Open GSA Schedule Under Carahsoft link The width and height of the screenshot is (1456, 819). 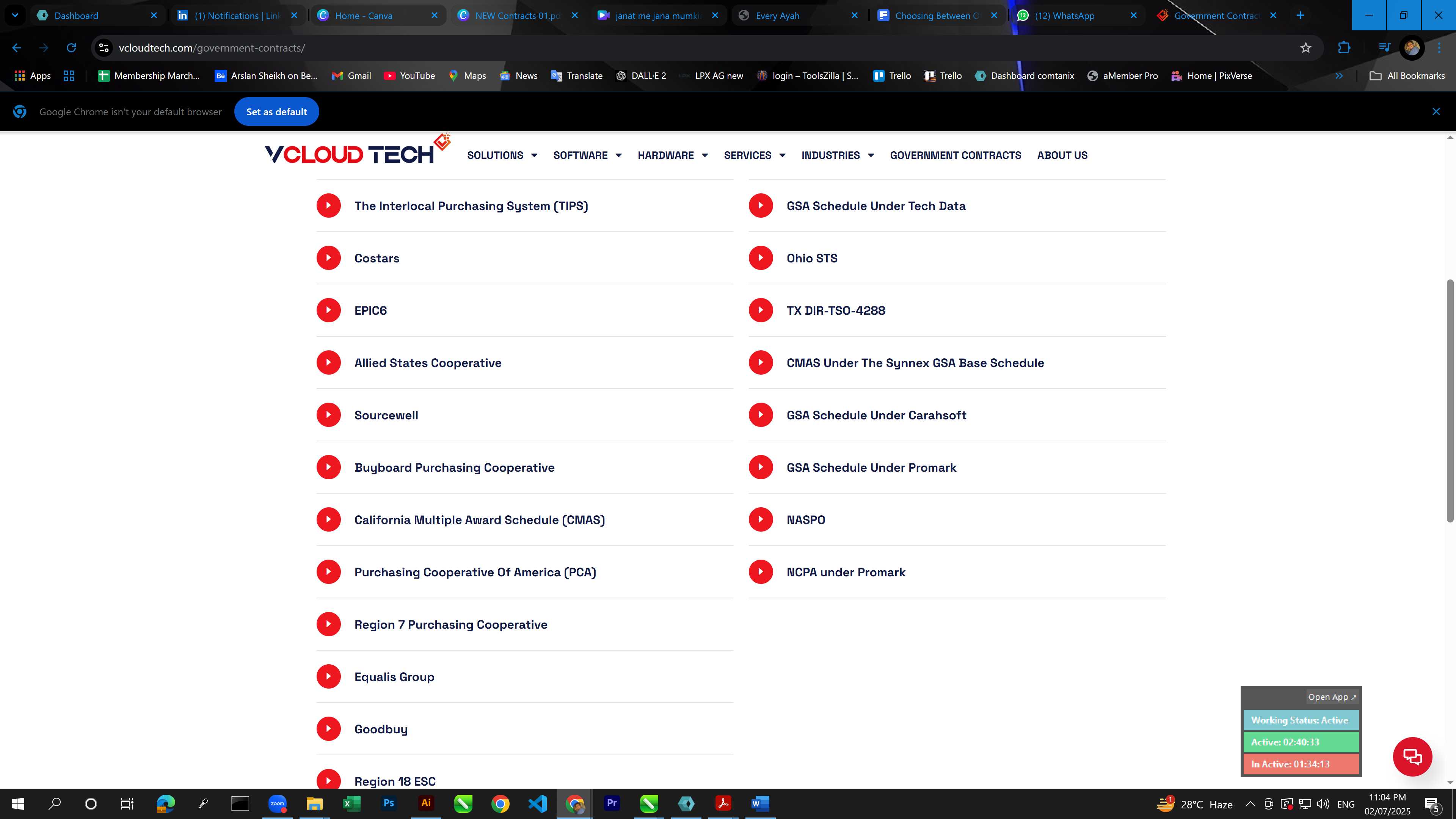pyautogui.click(x=876, y=415)
